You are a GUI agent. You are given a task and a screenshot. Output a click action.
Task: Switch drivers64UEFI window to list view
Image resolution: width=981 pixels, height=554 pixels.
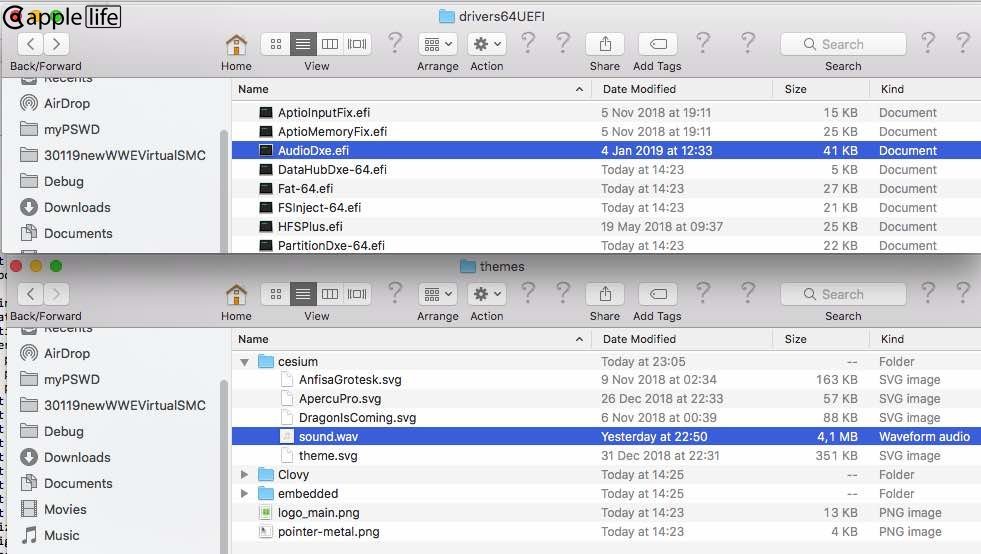[x=303, y=44]
